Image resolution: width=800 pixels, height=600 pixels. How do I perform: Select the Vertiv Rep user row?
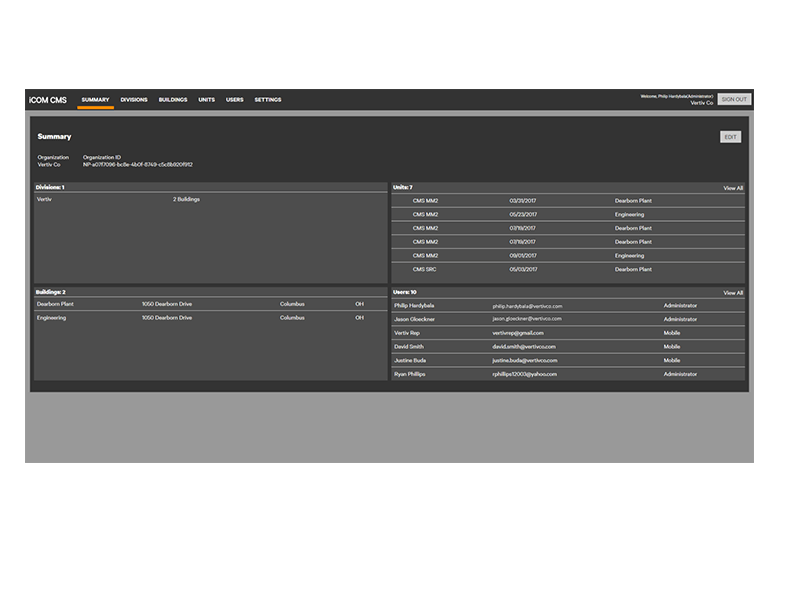(x=568, y=333)
